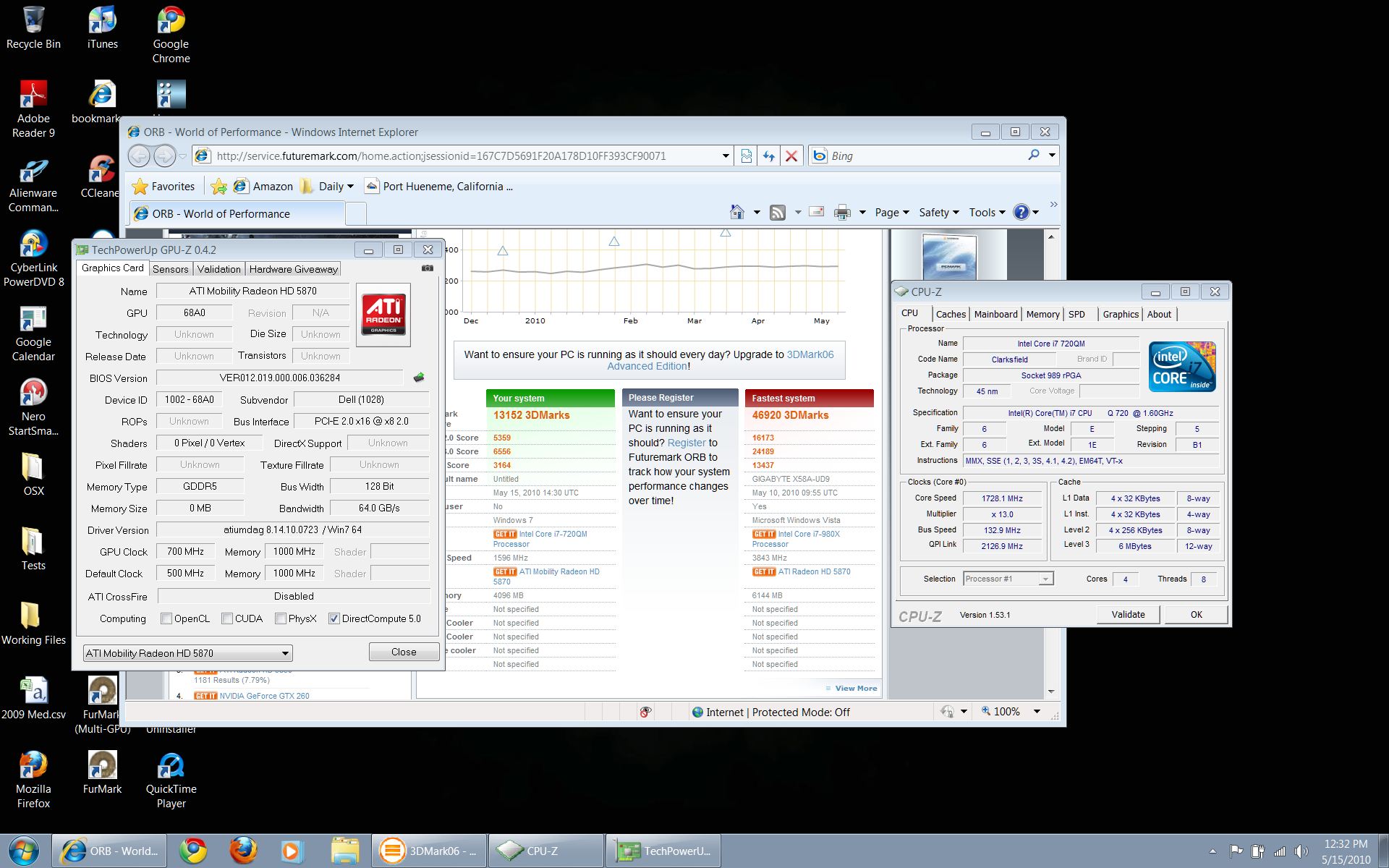Click the View More link
Viewport: 1389px width, 868px height.
tap(856, 688)
